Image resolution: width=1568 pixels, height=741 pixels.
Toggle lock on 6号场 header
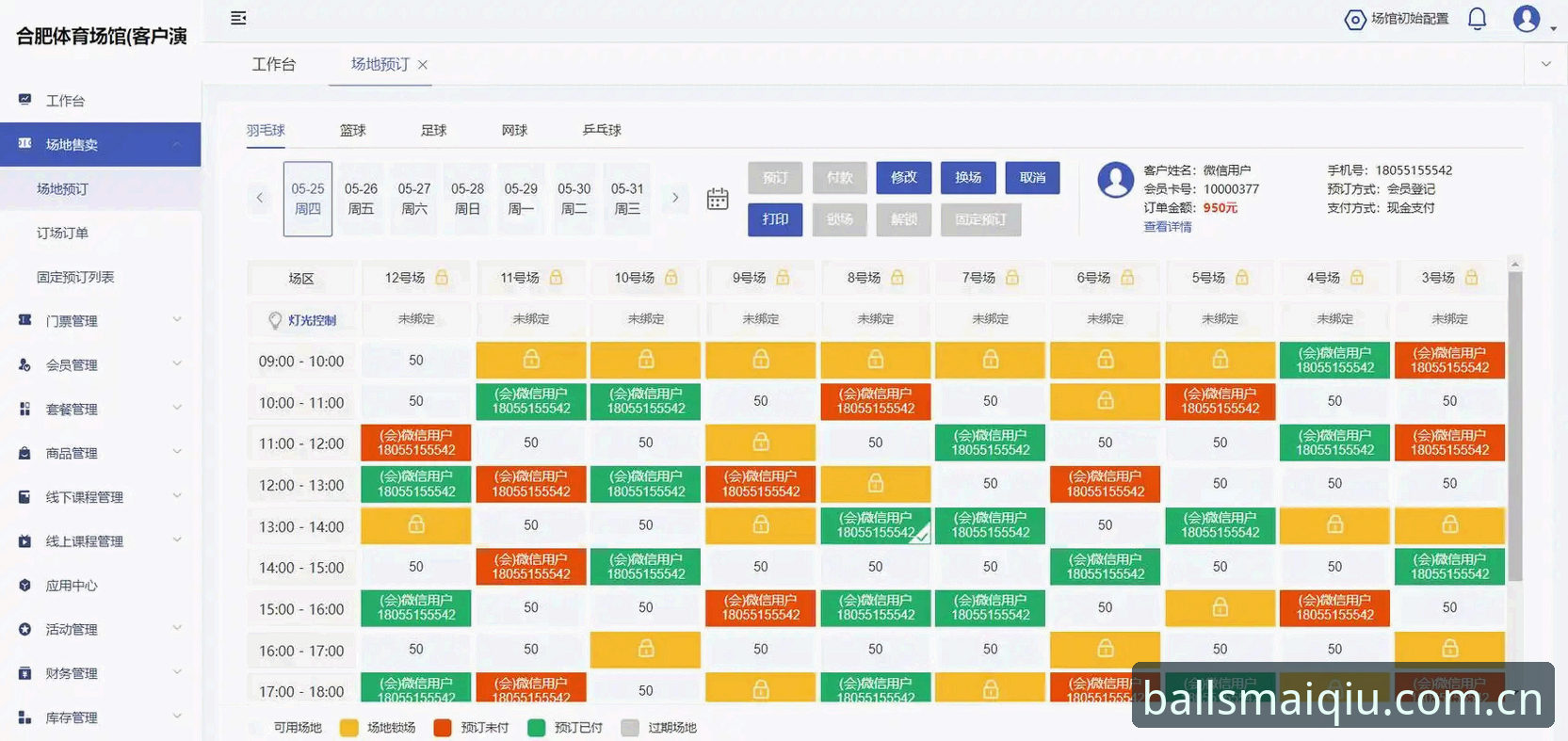coord(1127,278)
